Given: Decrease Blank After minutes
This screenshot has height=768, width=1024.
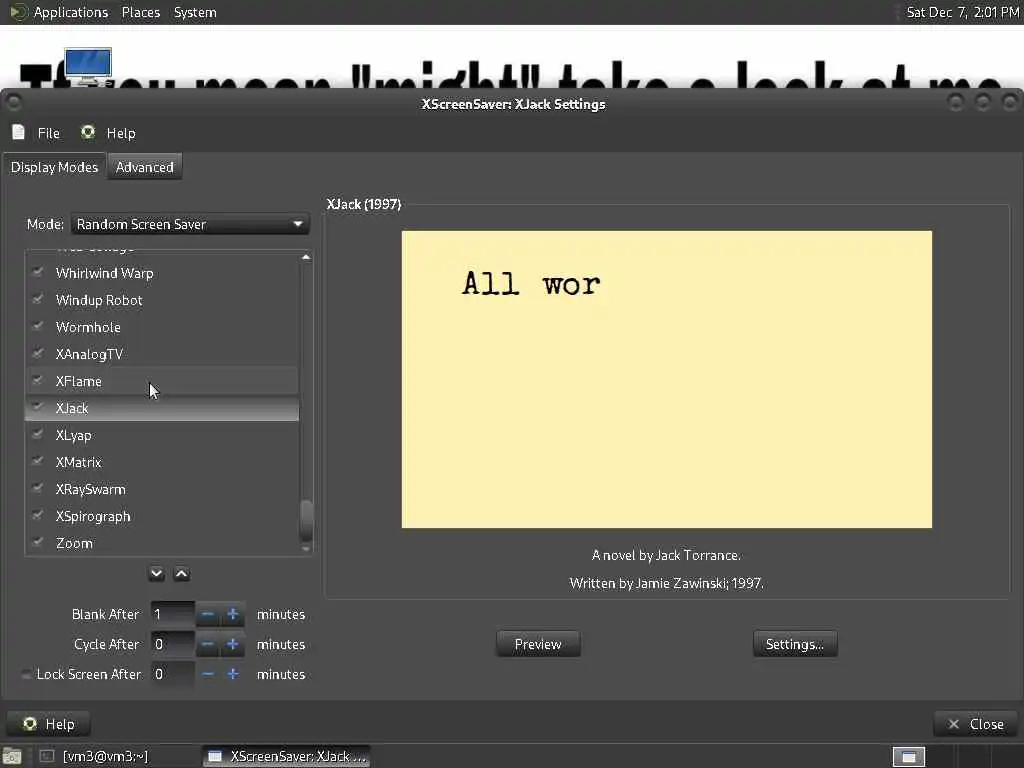Looking at the screenshot, I should (208, 614).
